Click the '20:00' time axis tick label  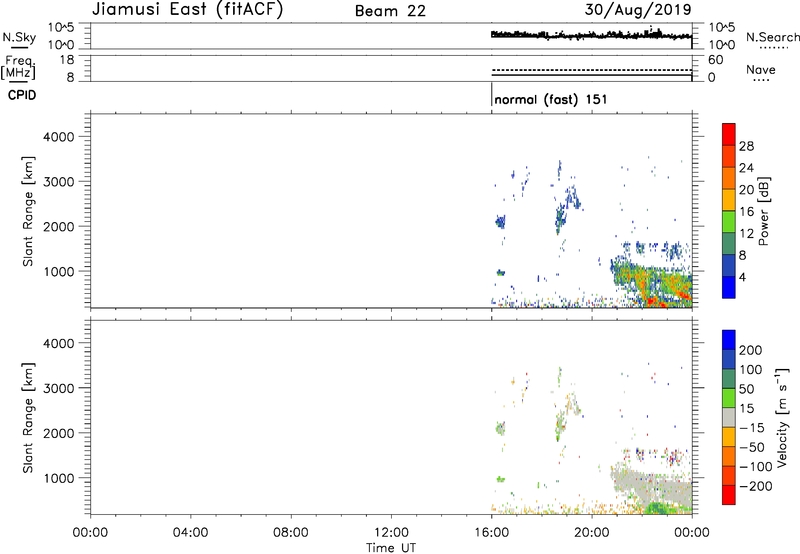click(592, 533)
